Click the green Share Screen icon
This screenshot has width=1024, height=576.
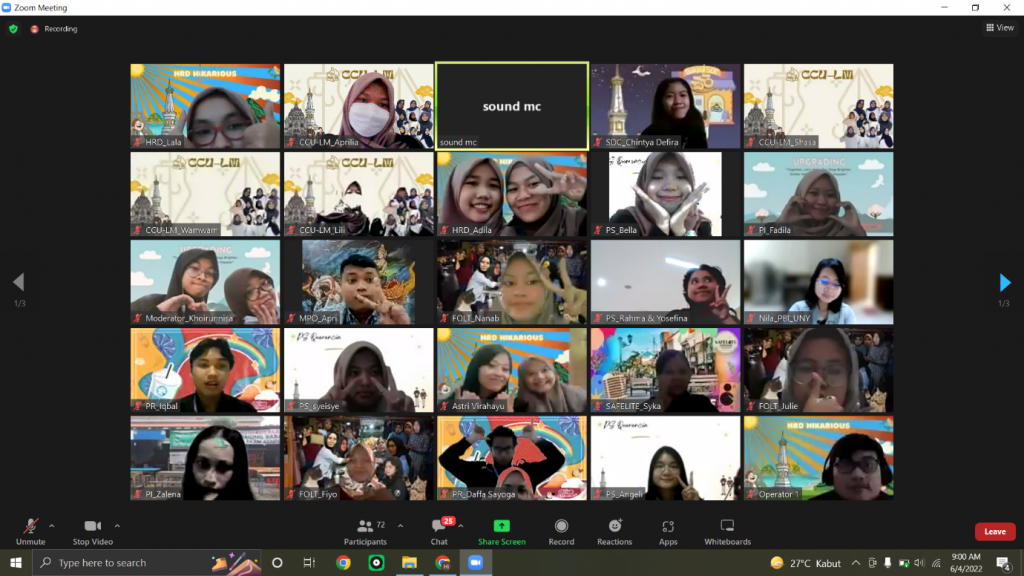pyautogui.click(x=501, y=526)
